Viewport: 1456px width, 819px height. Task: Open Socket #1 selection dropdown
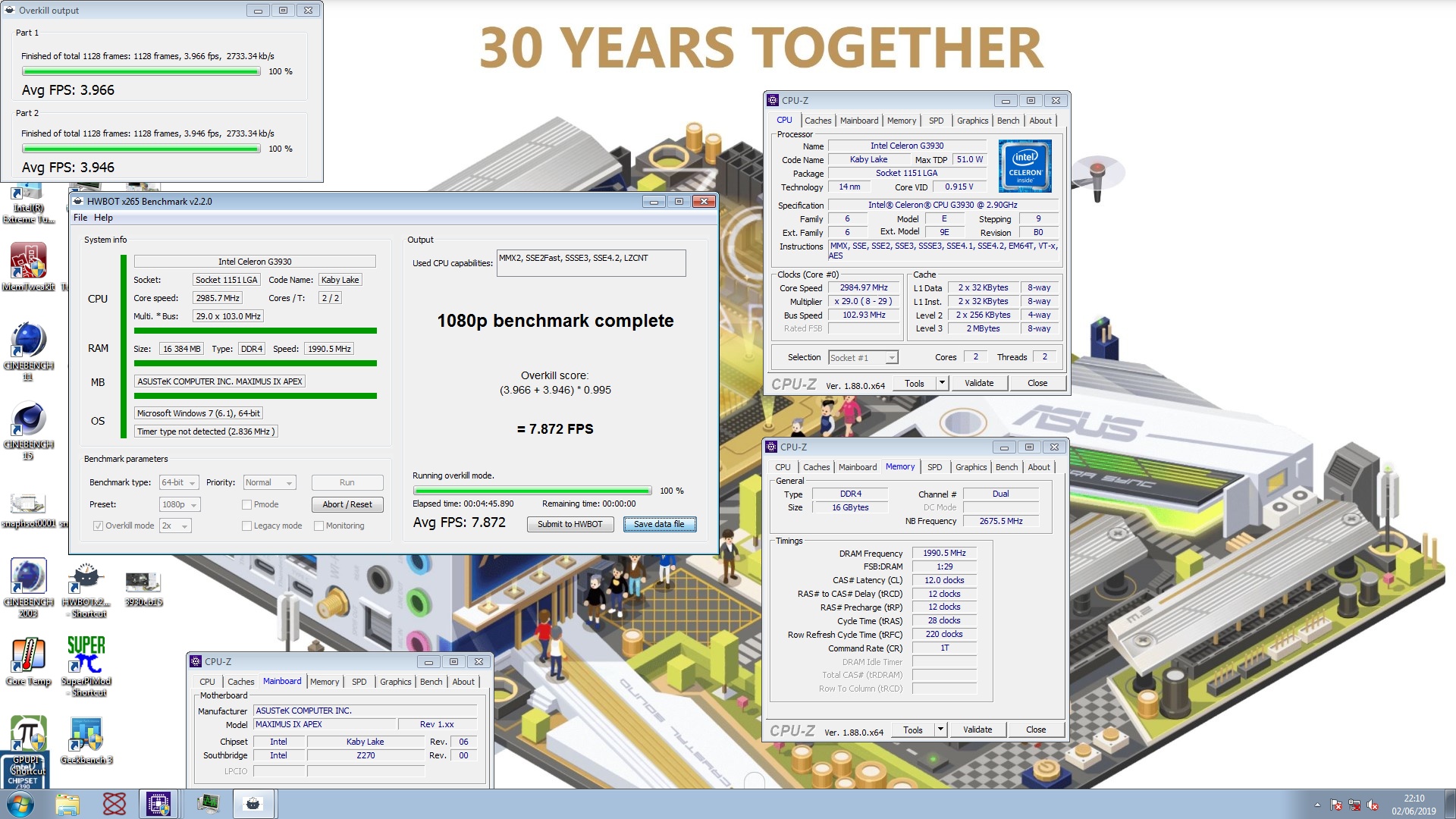tap(863, 358)
